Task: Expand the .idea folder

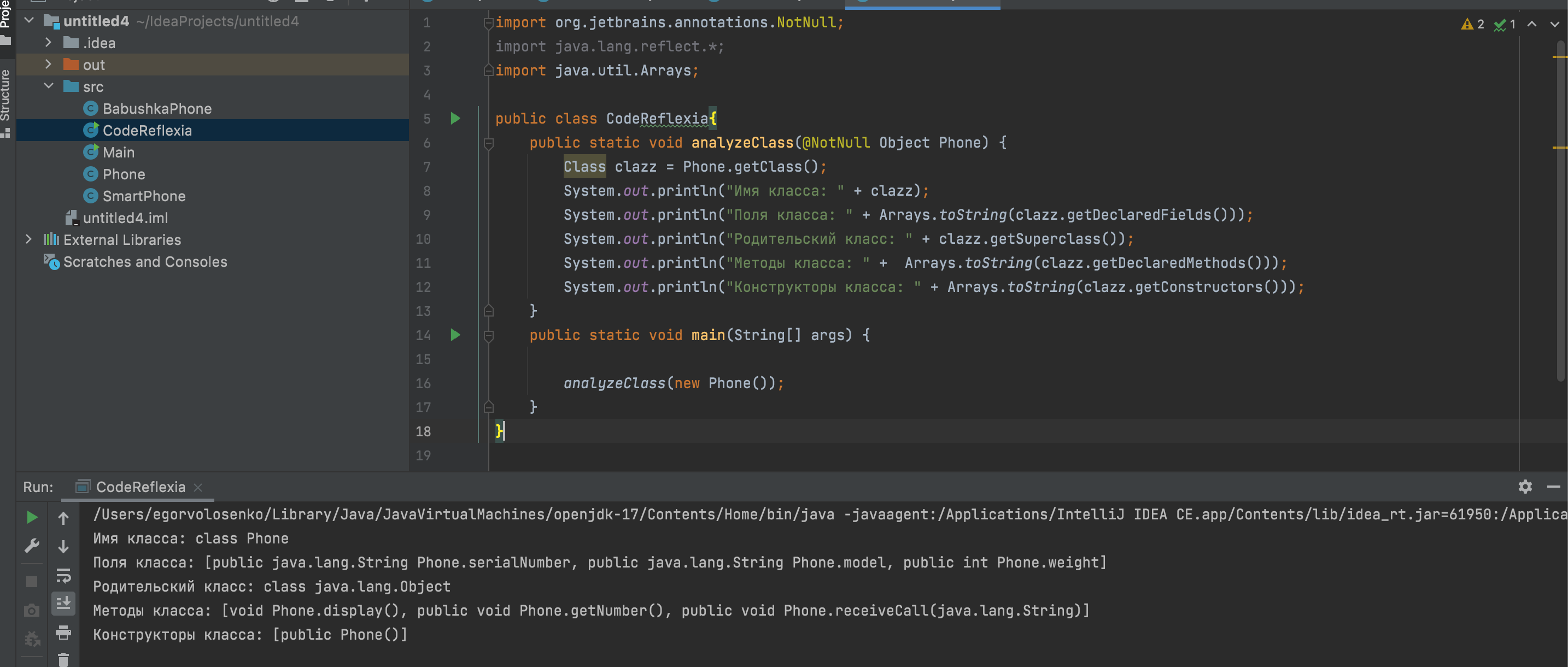Action: click(x=48, y=43)
